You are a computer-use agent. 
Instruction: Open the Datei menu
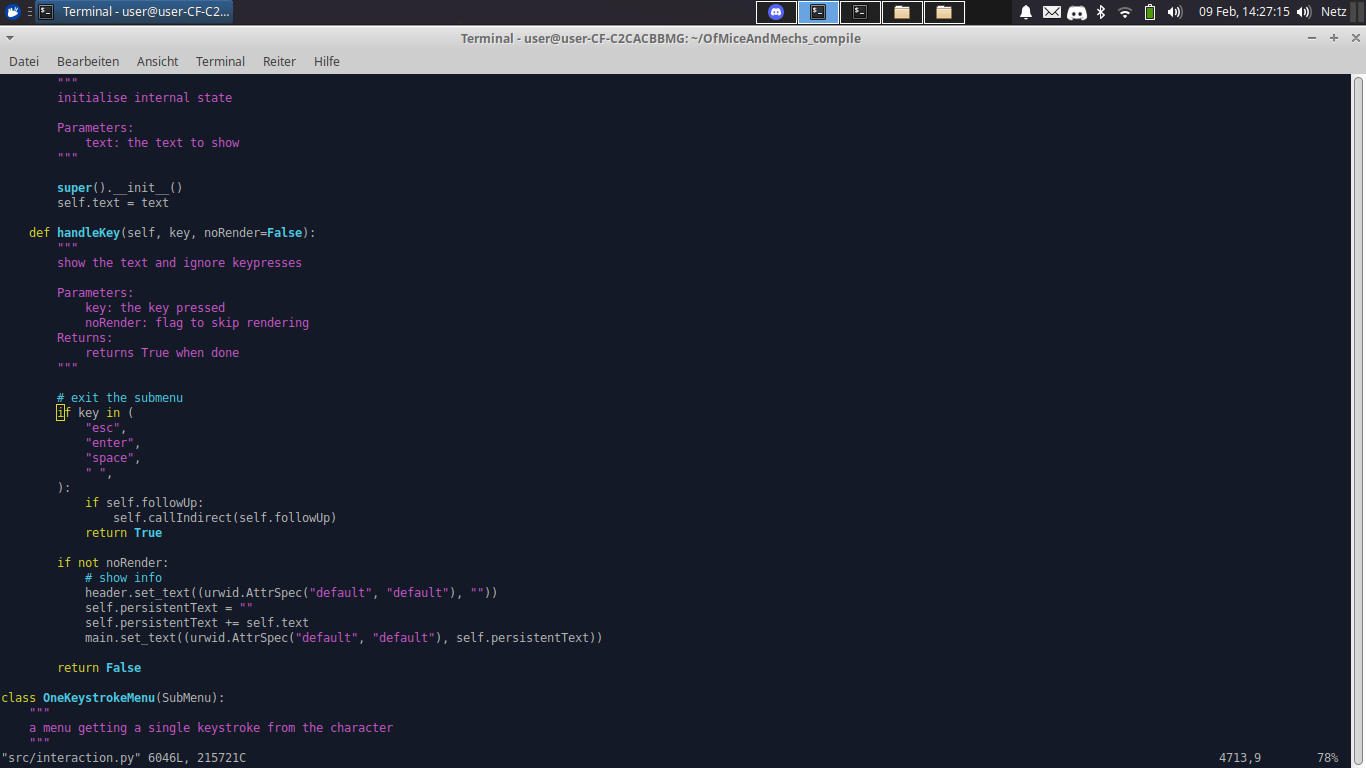point(24,61)
